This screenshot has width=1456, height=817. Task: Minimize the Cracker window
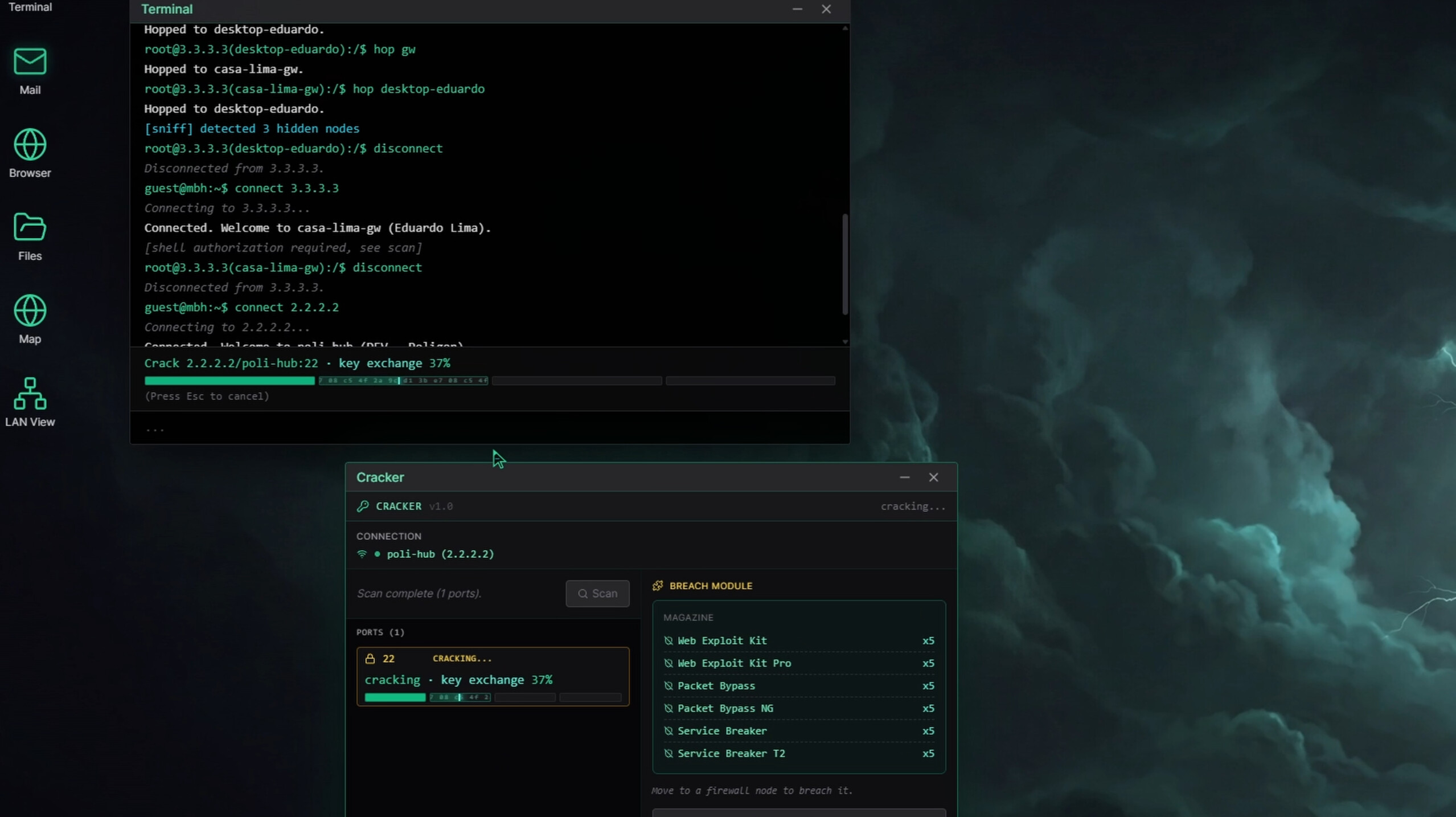(904, 477)
